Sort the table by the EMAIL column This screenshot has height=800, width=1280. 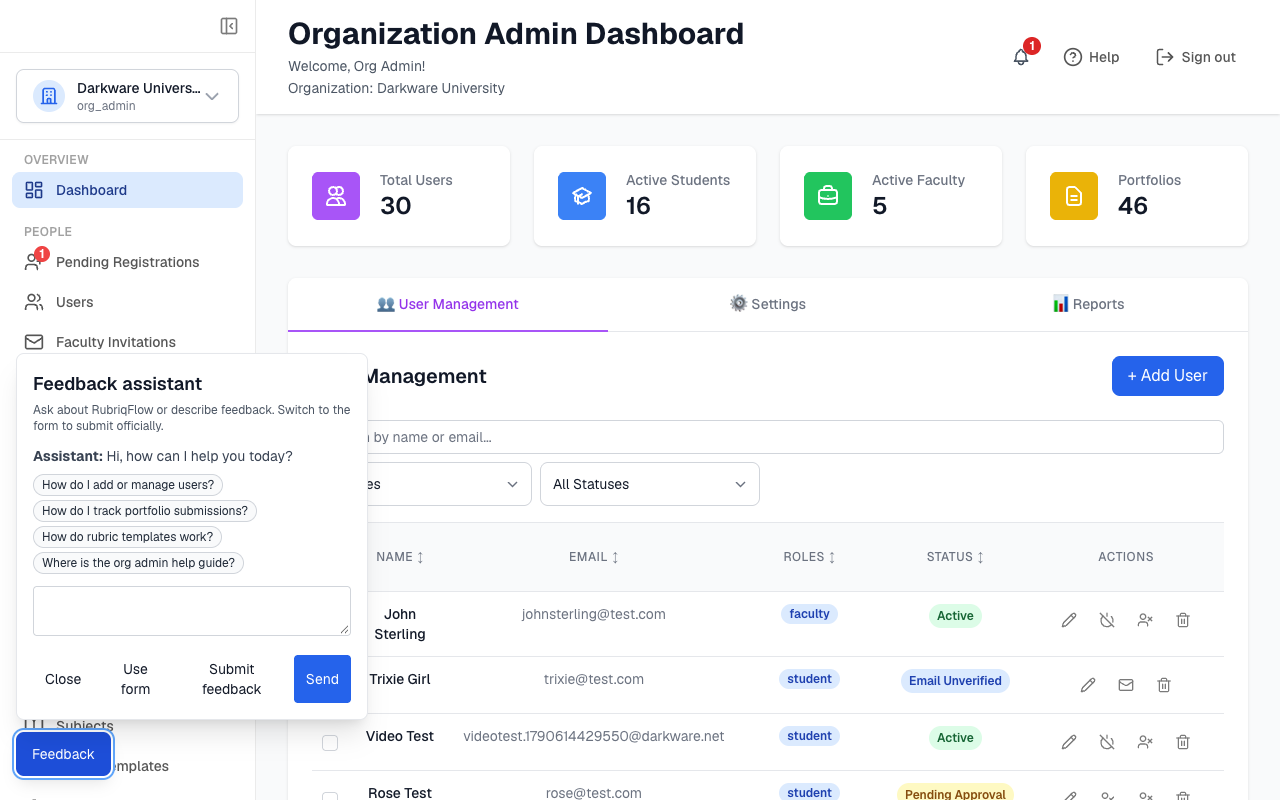[x=594, y=557]
